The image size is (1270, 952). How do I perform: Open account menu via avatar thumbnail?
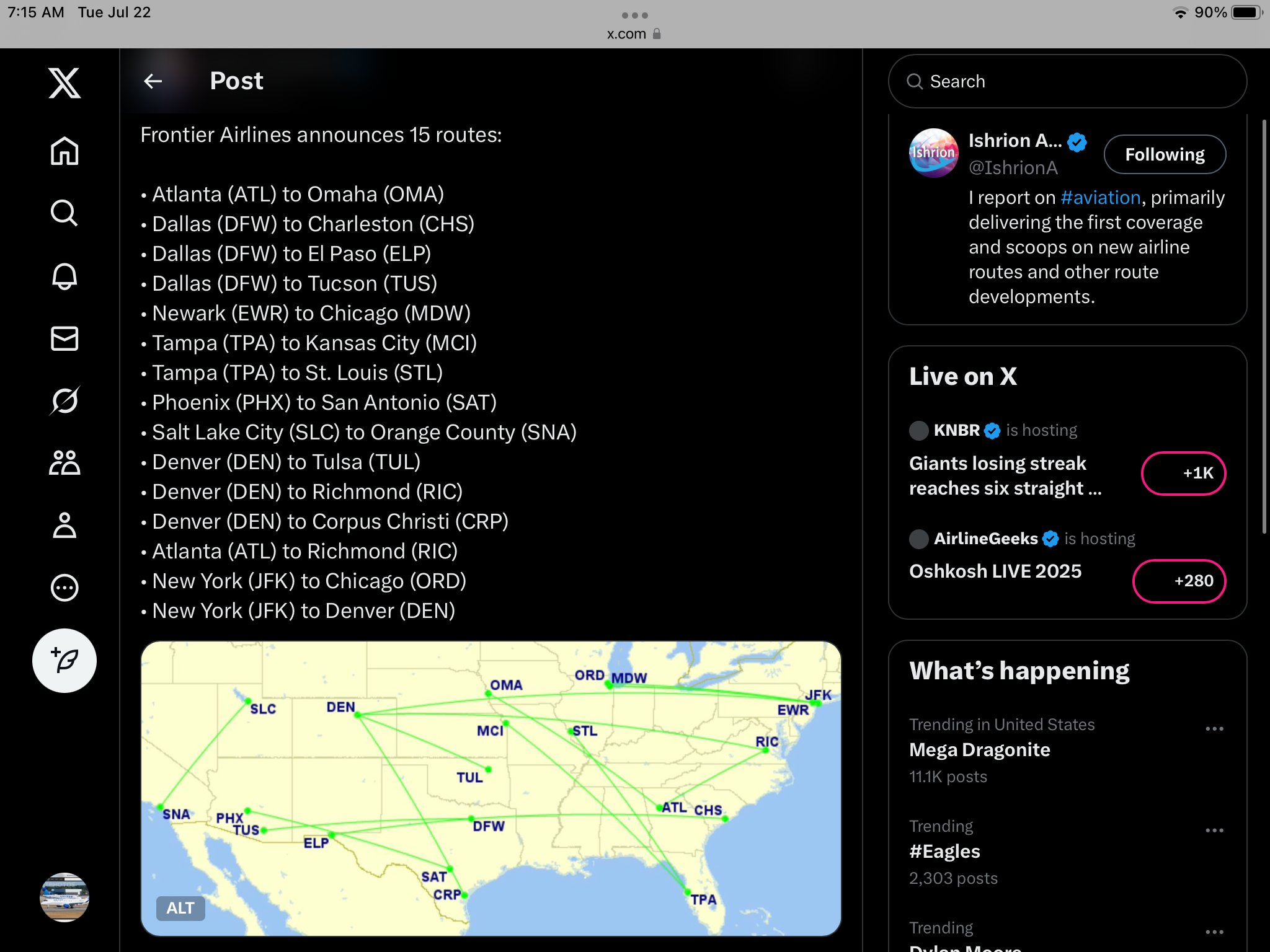pyautogui.click(x=64, y=897)
